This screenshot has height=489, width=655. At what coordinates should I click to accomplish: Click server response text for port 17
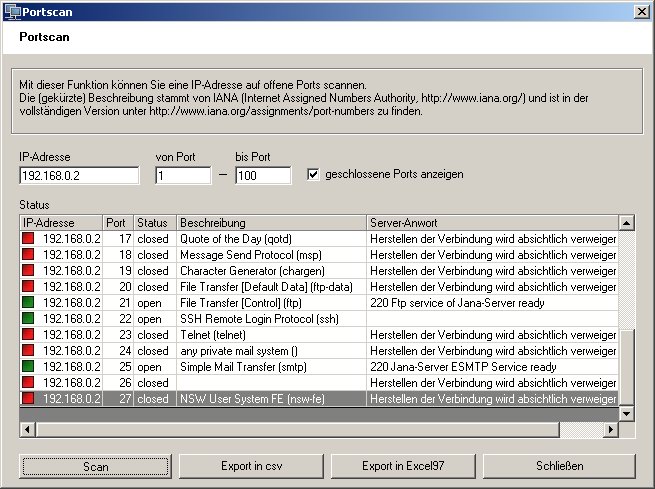(493, 239)
